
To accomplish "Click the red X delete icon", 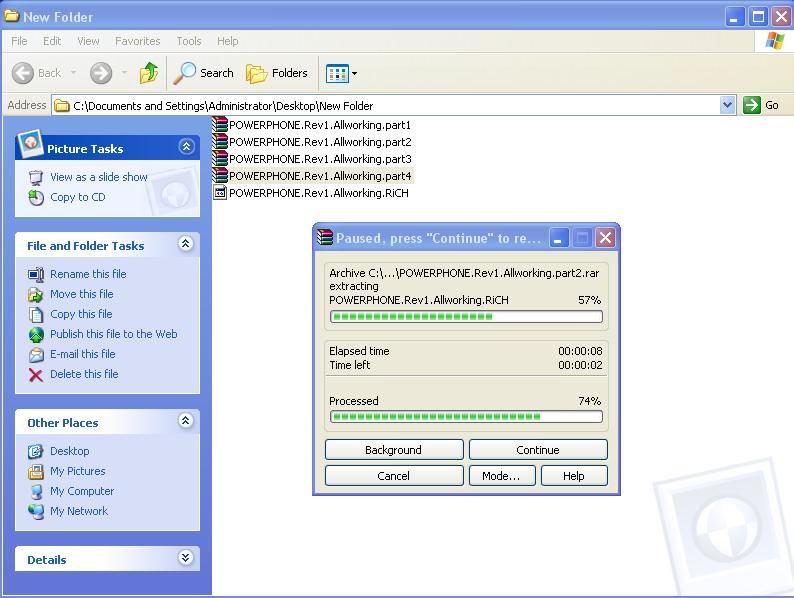I will click(36, 375).
